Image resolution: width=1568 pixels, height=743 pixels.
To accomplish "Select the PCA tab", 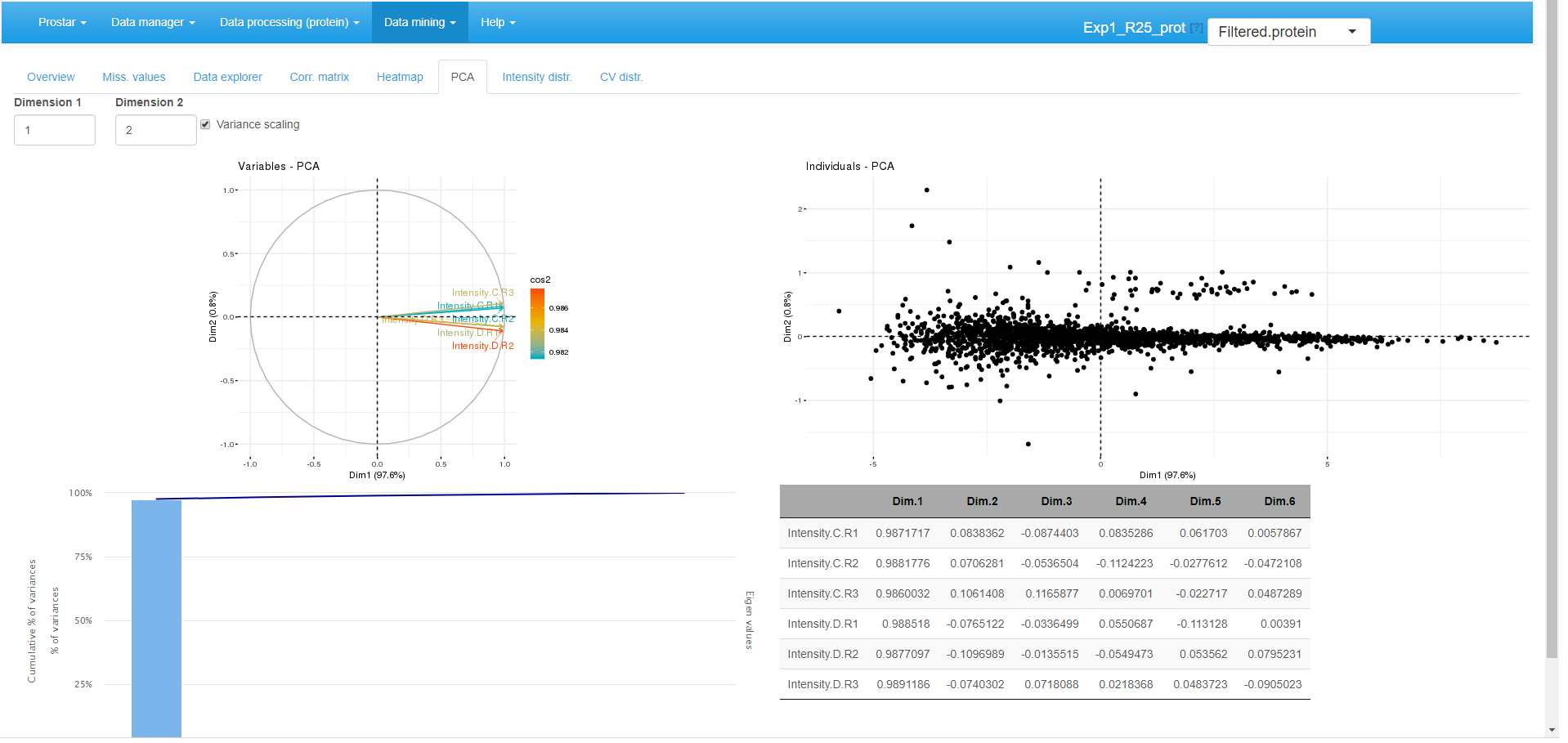I will 463,76.
